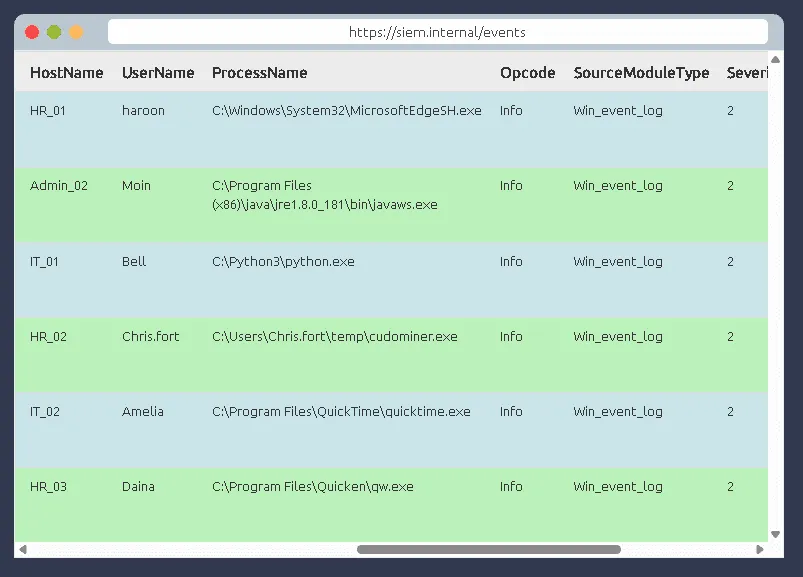803x577 pixels.
Task: Select the HR_01 host cell
Action: [x=48, y=111]
